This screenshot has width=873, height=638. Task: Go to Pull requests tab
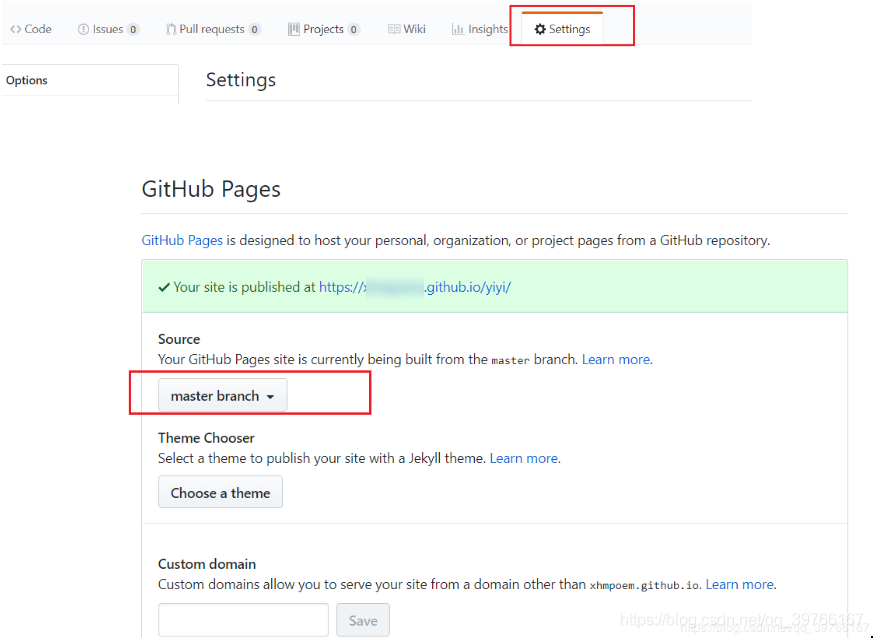213,29
